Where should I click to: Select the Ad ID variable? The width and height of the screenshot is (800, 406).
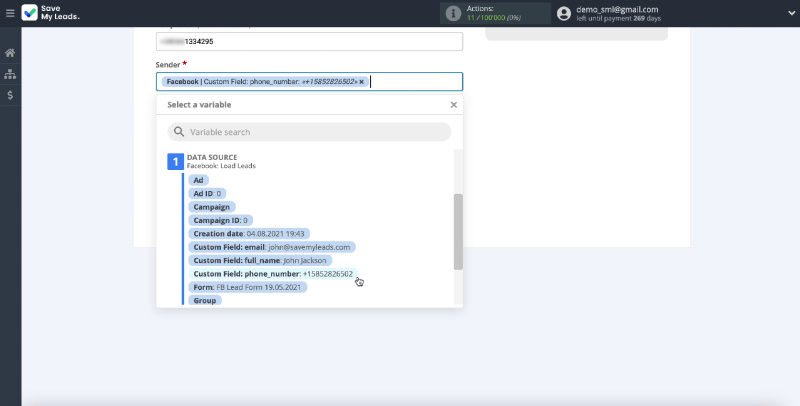click(207, 193)
